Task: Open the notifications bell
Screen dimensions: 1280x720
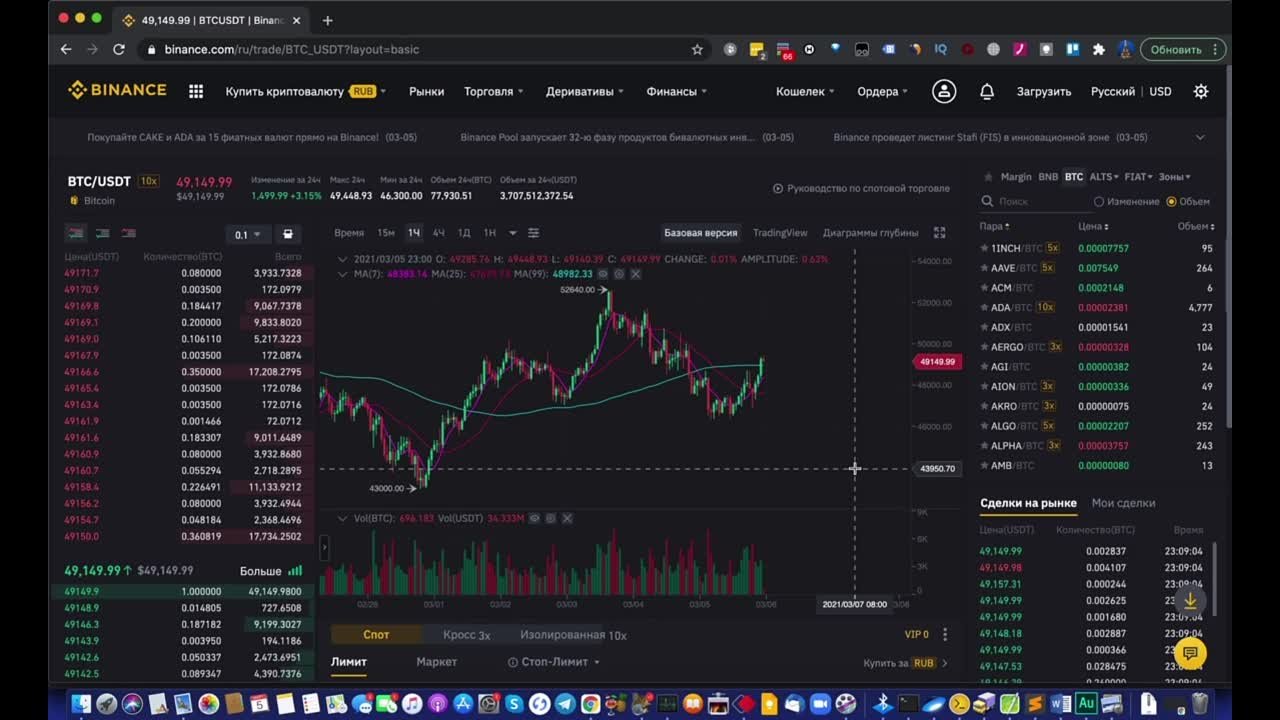Action: click(x=987, y=91)
